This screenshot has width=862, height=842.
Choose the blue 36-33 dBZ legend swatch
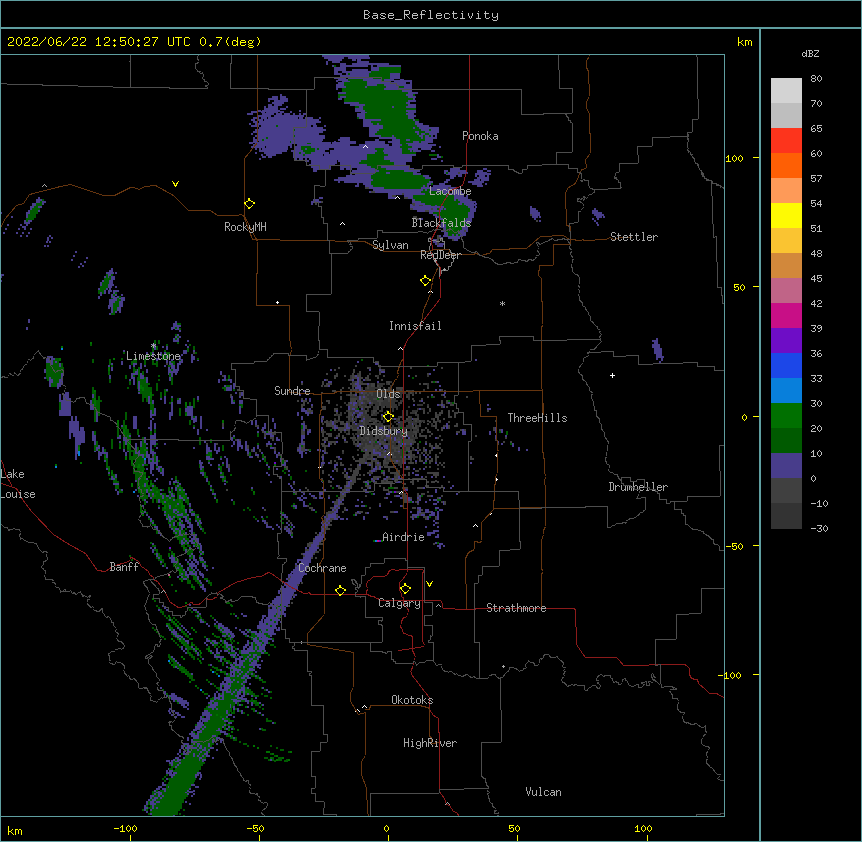coord(786,365)
